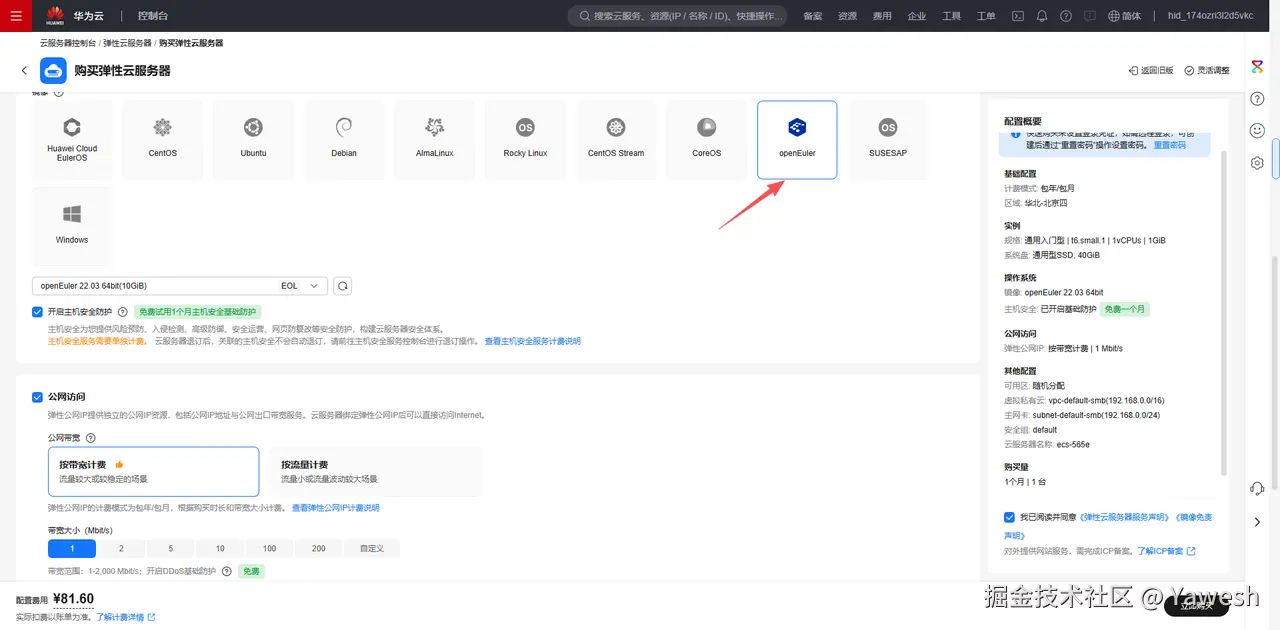Open the headset customer service icon
The height and width of the screenshot is (630, 1280).
(x=1258, y=488)
